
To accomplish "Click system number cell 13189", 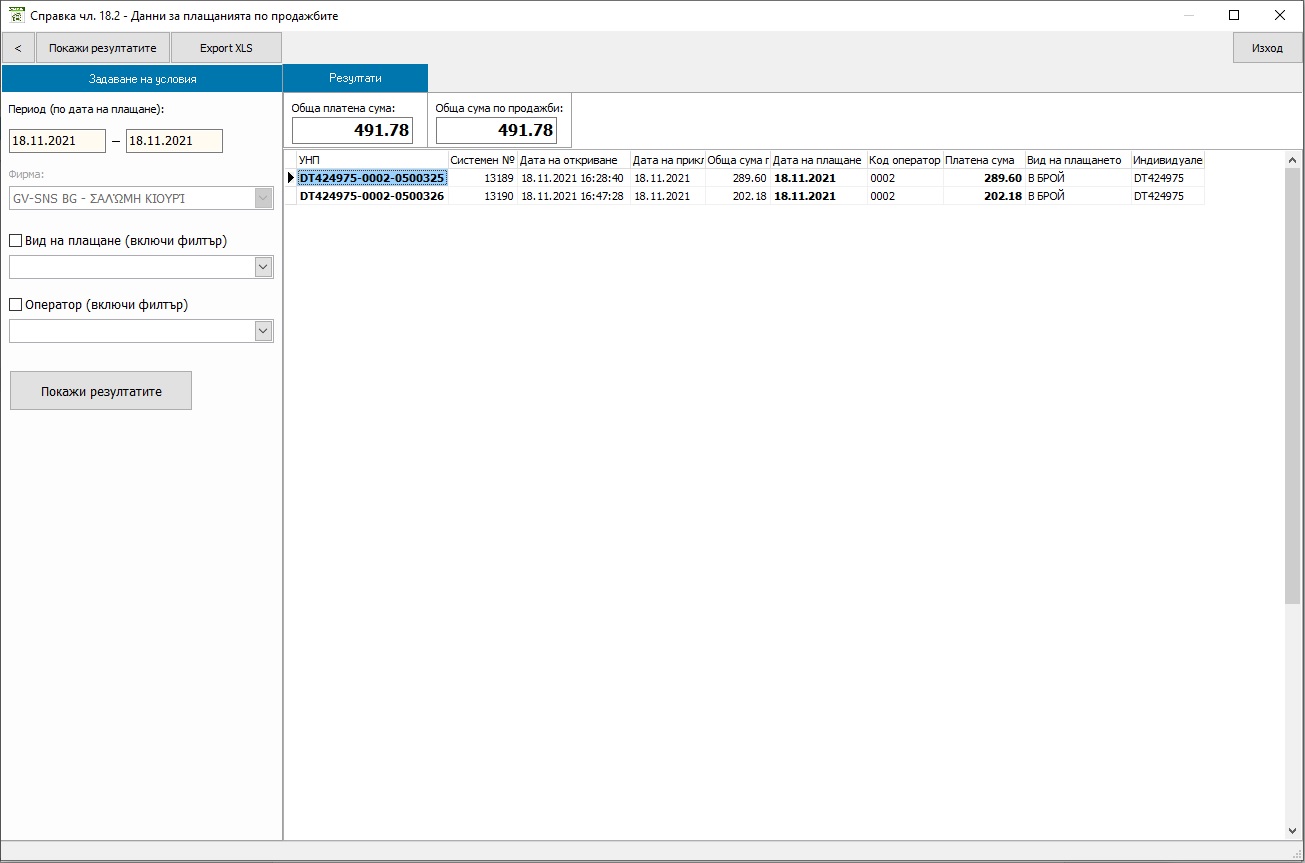I will [483, 178].
